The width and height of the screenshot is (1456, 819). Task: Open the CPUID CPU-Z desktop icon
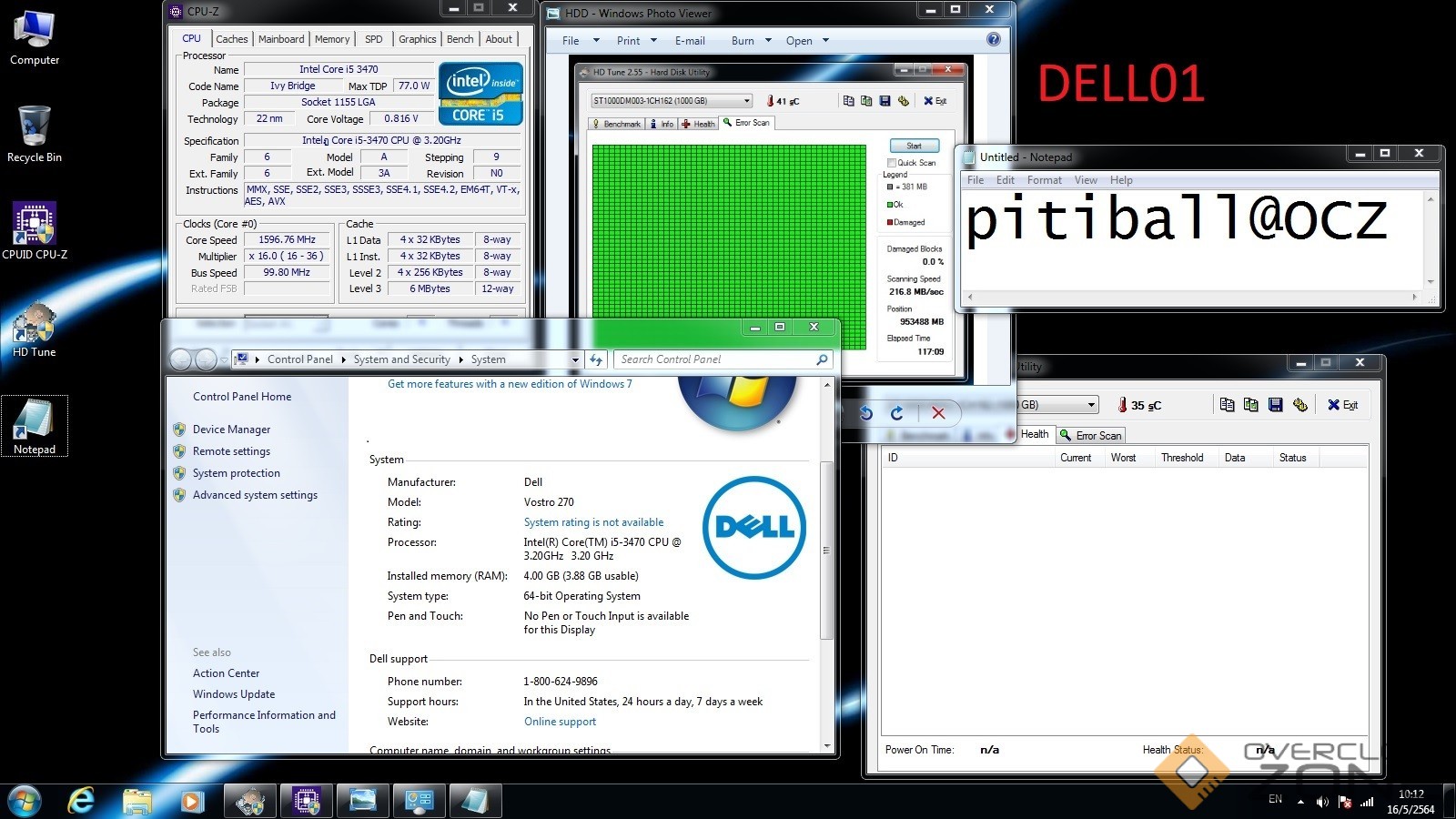(35, 226)
